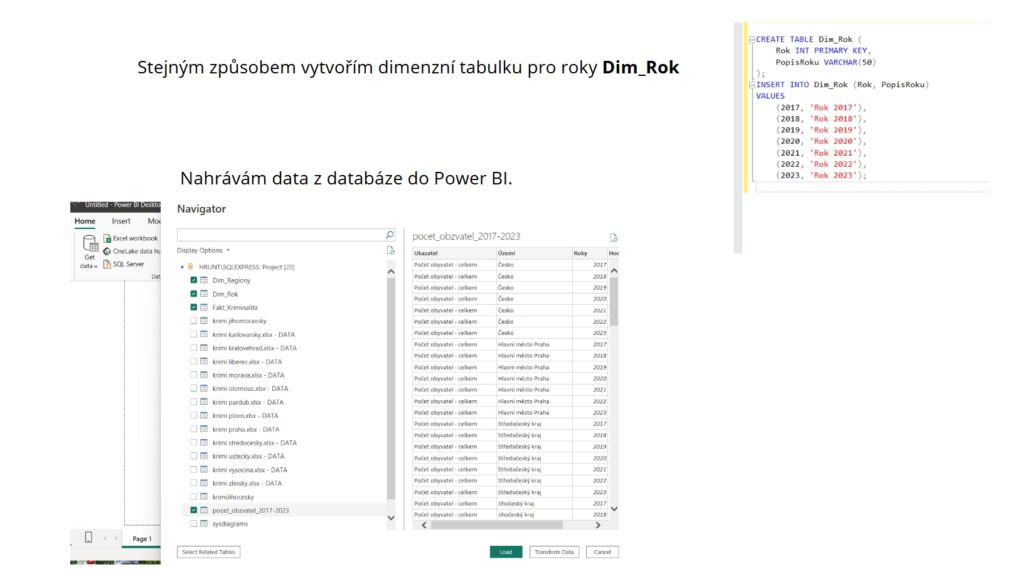This screenshot has height=574, width=1024.
Task: Click the SQL Server source icon
Action: (107, 264)
